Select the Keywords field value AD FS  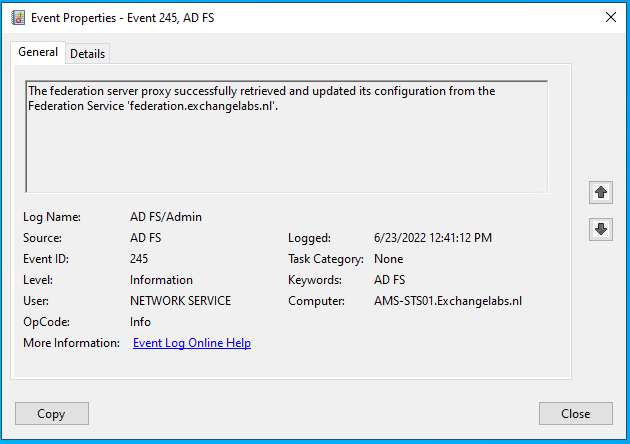(389, 280)
